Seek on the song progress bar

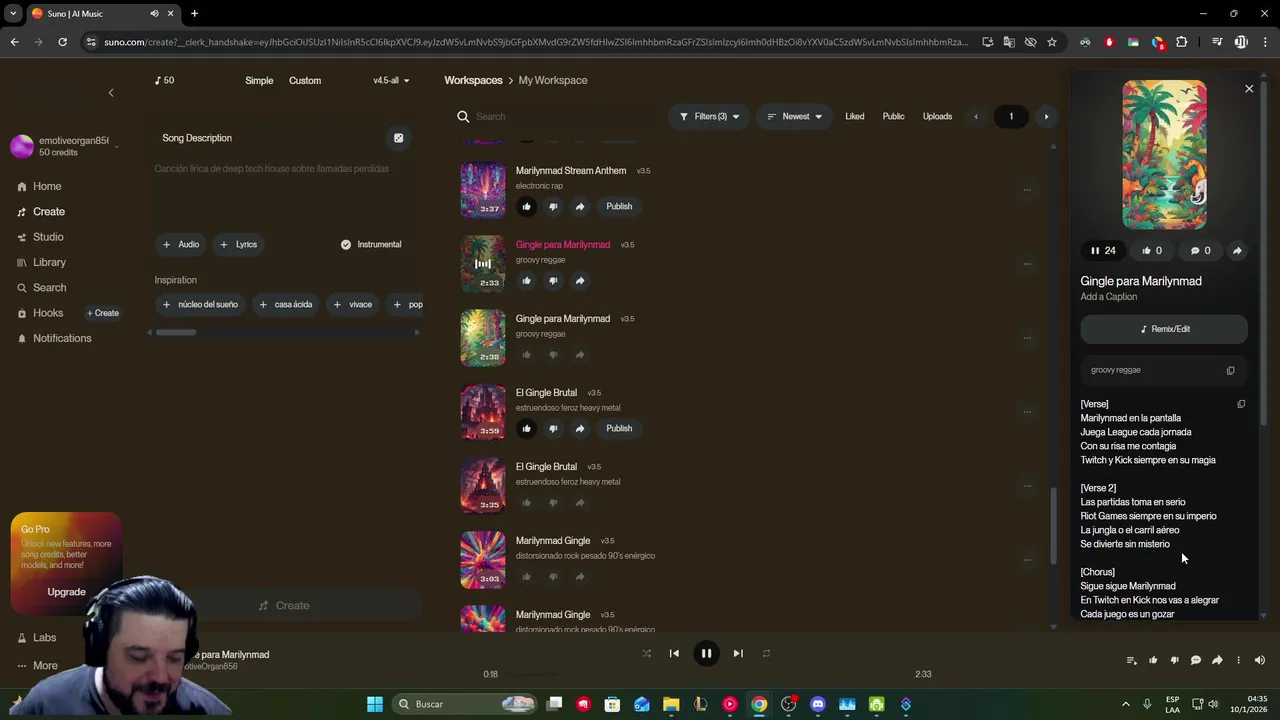point(706,674)
